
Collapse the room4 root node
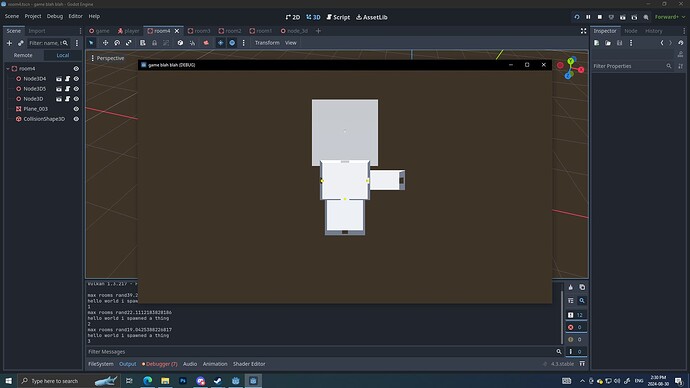[8, 69]
